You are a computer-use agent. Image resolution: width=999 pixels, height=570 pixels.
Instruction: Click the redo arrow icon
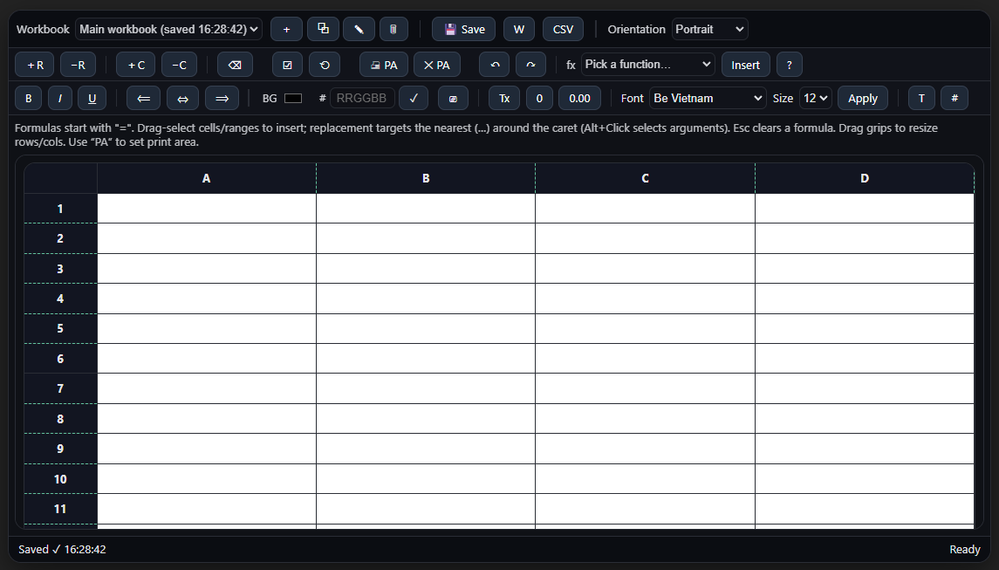tap(530, 65)
